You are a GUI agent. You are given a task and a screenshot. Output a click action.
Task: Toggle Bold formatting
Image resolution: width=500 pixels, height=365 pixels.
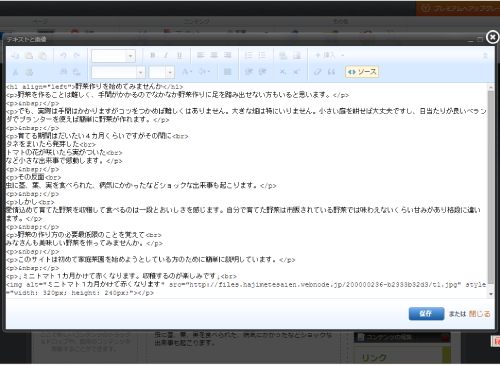click(x=153, y=56)
